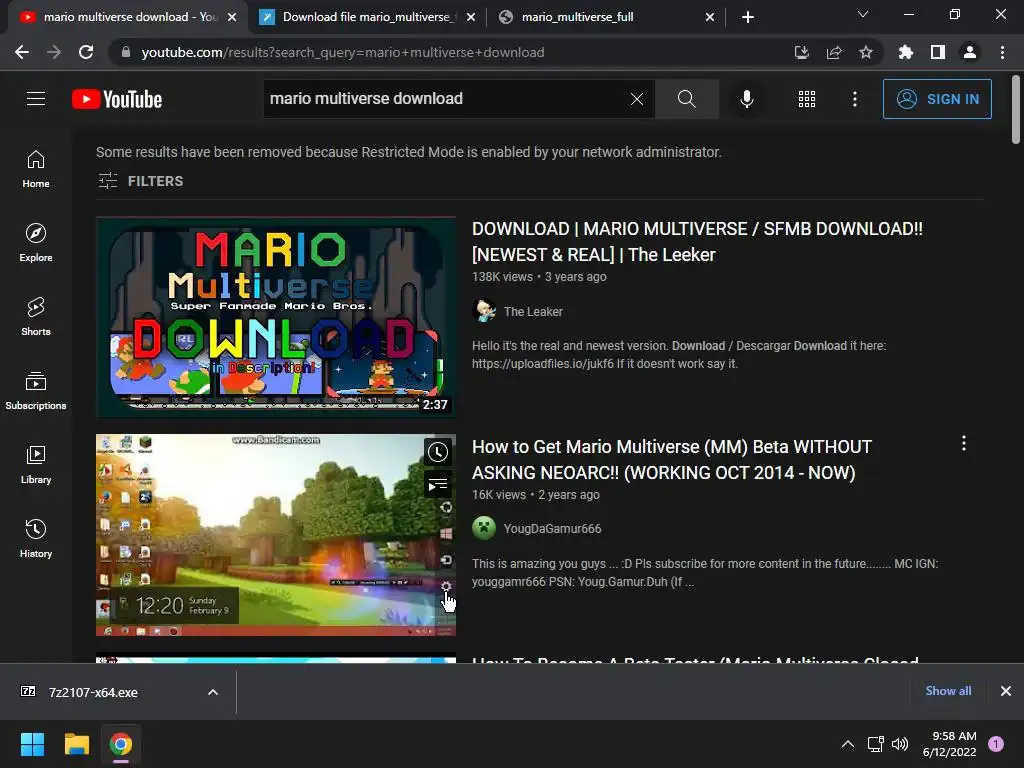Add second video to queue
Screen dimensions: 1024x768
pos(438,484)
